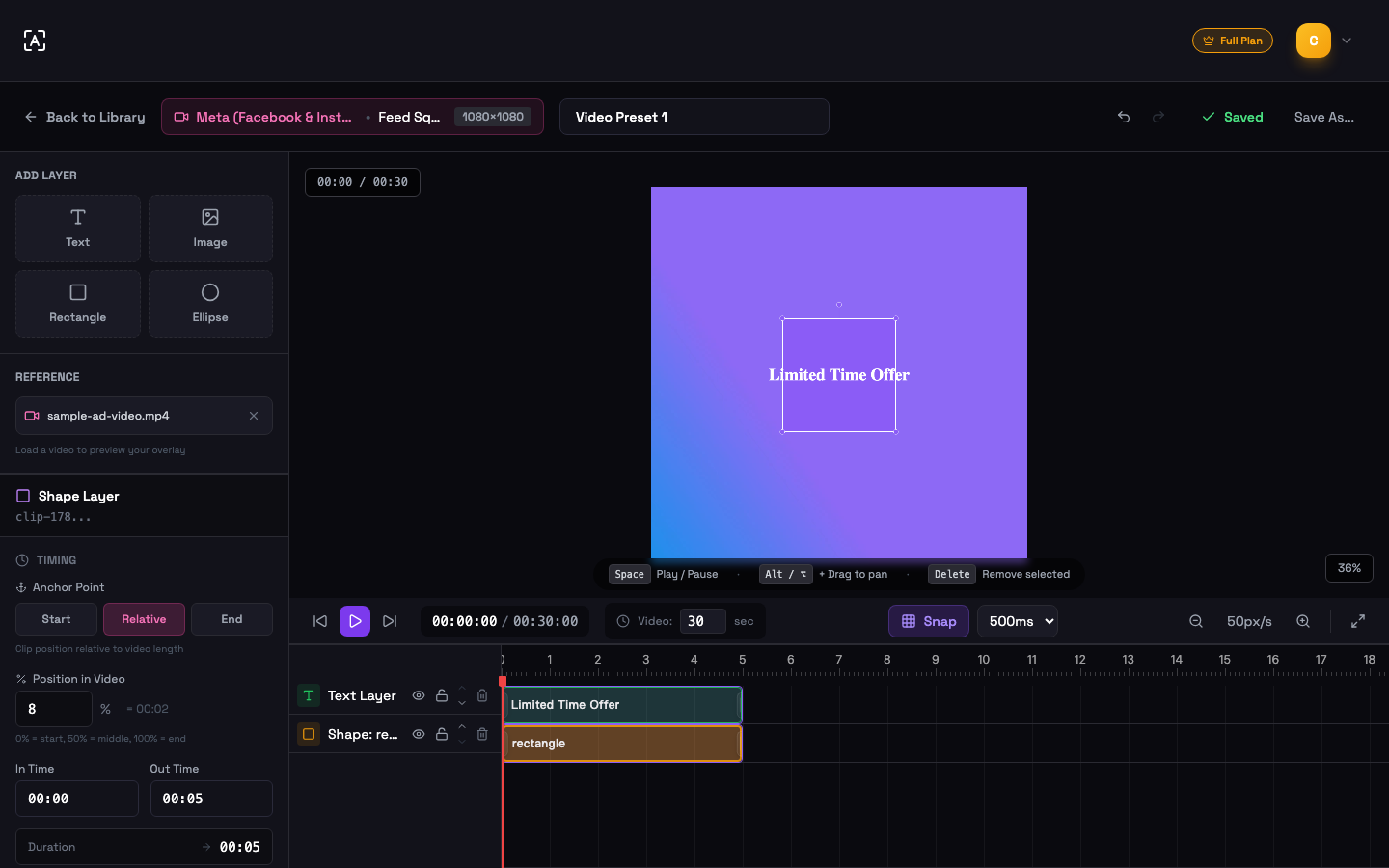
Task: Select the Text Layer row icon
Action: click(309, 695)
